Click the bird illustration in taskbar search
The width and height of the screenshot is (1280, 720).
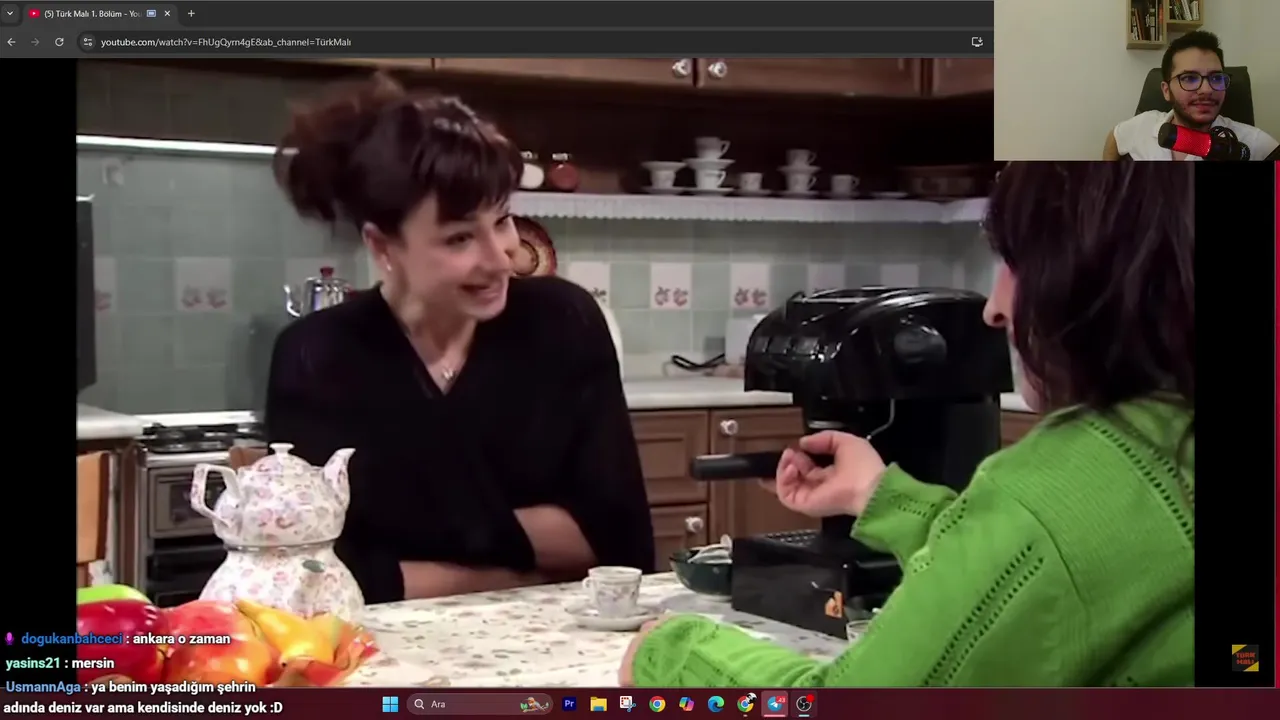pyautogui.click(x=535, y=704)
